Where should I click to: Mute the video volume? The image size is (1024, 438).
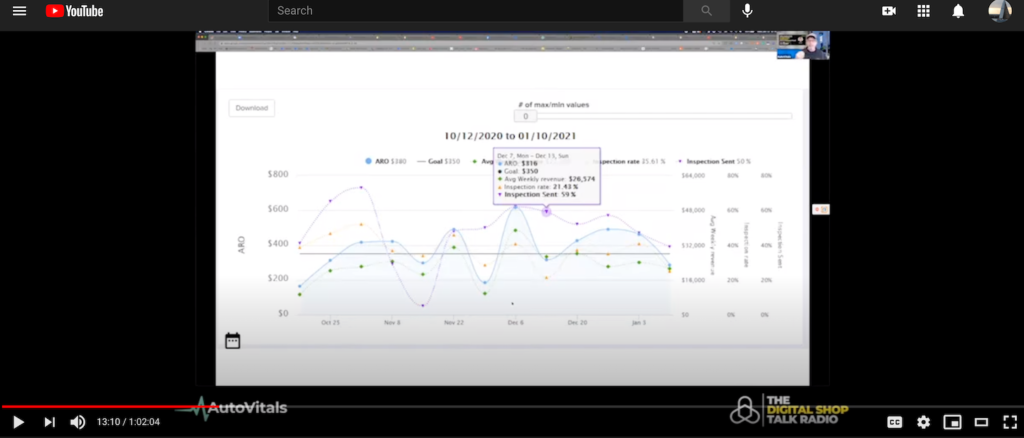click(x=78, y=422)
